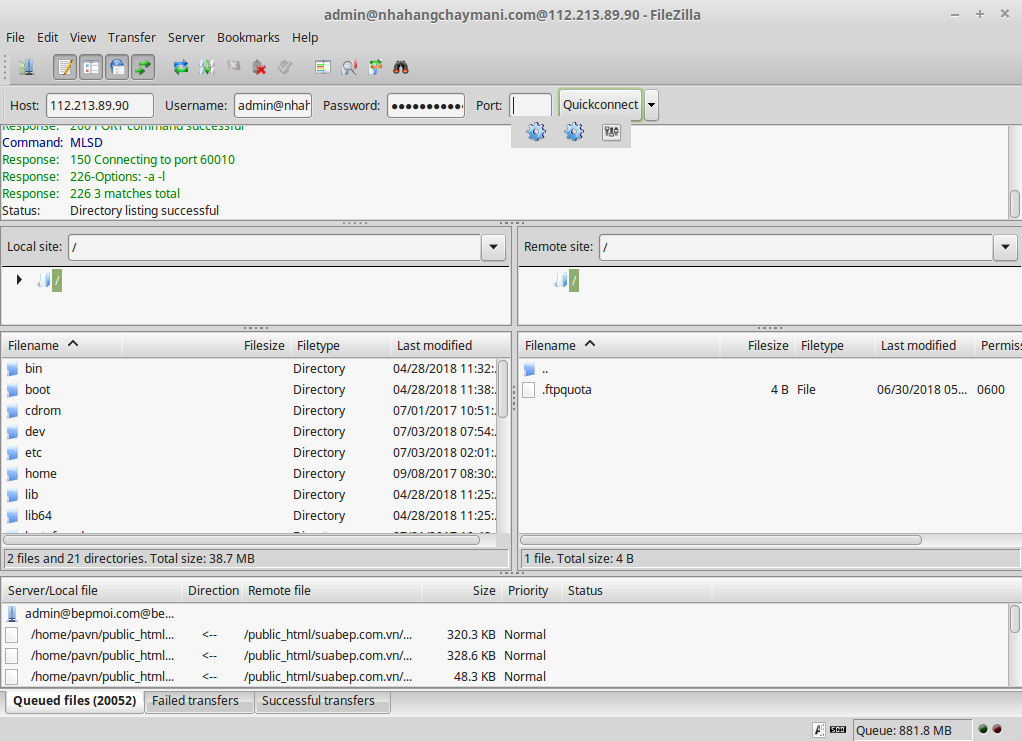This screenshot has height=741, width=1022.
Task: Click the red activity indicator light
Action: (x=997, y=729)
